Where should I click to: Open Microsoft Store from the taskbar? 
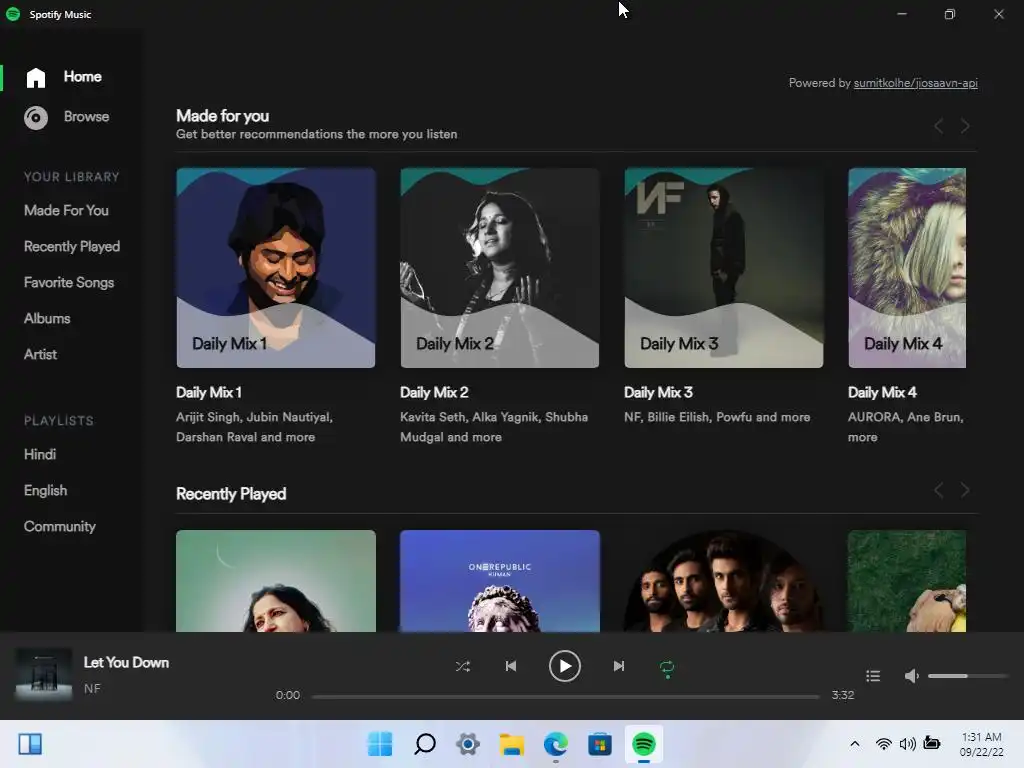pyautogui.click(x=600, y=744)
